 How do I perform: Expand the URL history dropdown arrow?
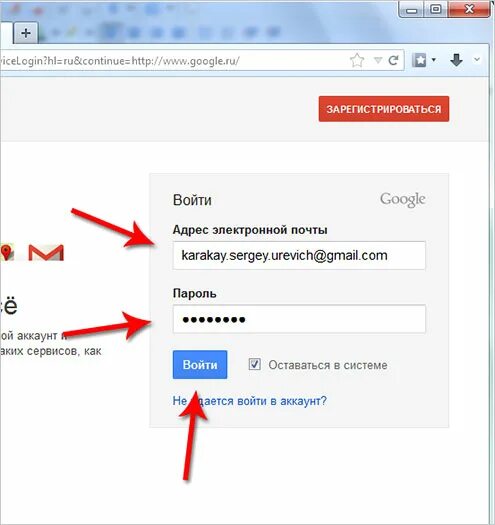[x=378, y=61]
